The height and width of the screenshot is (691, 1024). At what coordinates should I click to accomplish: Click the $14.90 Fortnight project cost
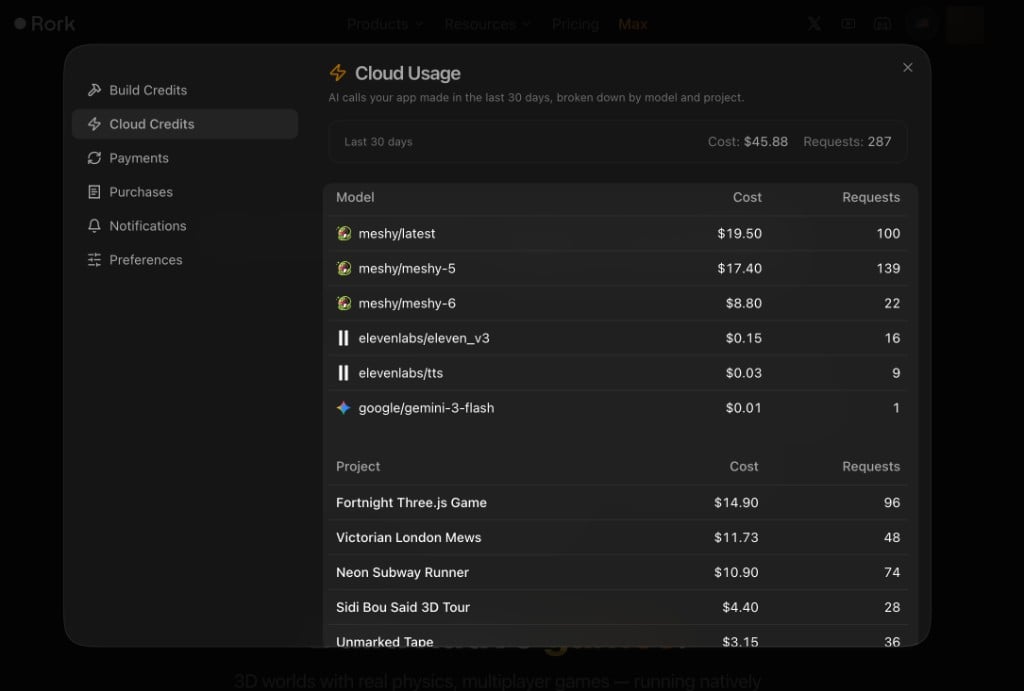pos(736,502)
